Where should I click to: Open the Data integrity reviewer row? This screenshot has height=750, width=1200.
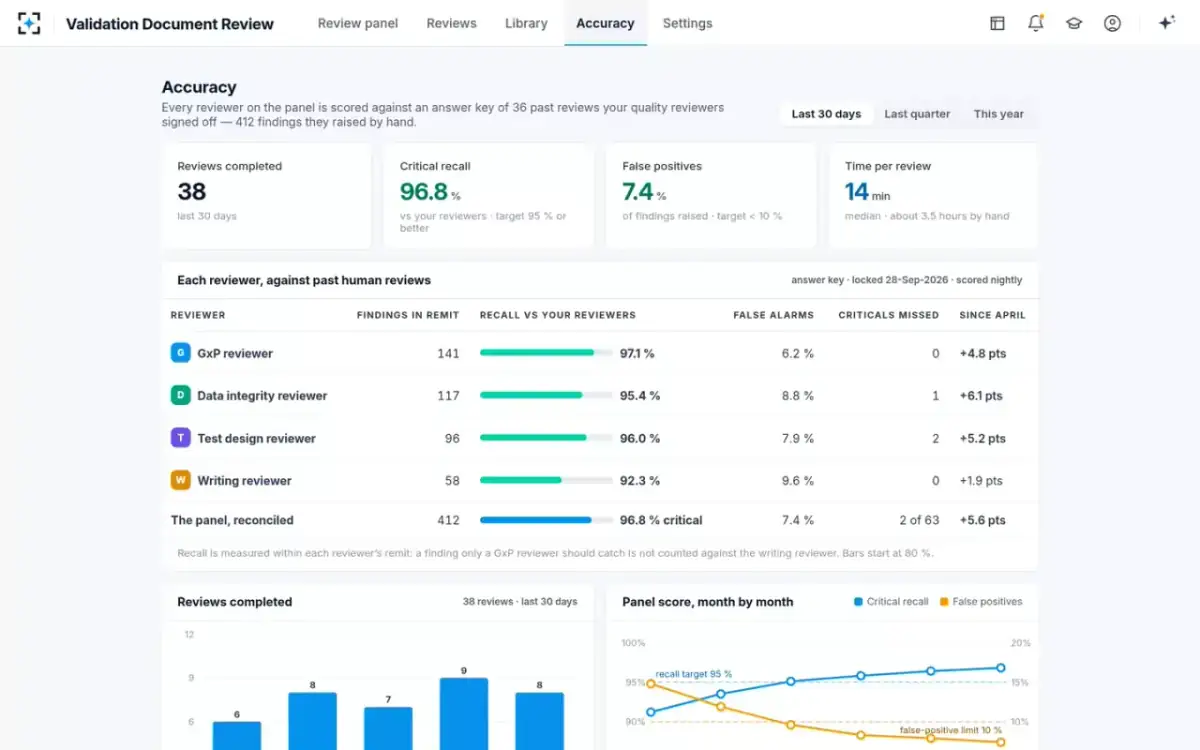tap(600, 395)
